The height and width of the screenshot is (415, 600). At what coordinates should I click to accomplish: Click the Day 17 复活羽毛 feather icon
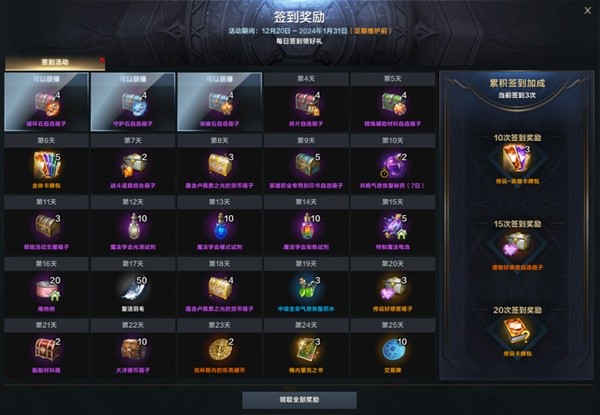[133, 288]
